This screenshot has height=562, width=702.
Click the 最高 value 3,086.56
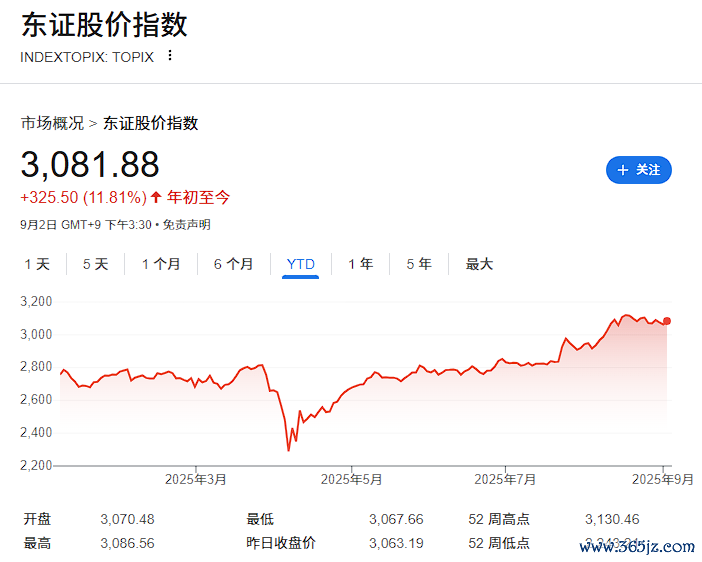[x=128, y=543]
